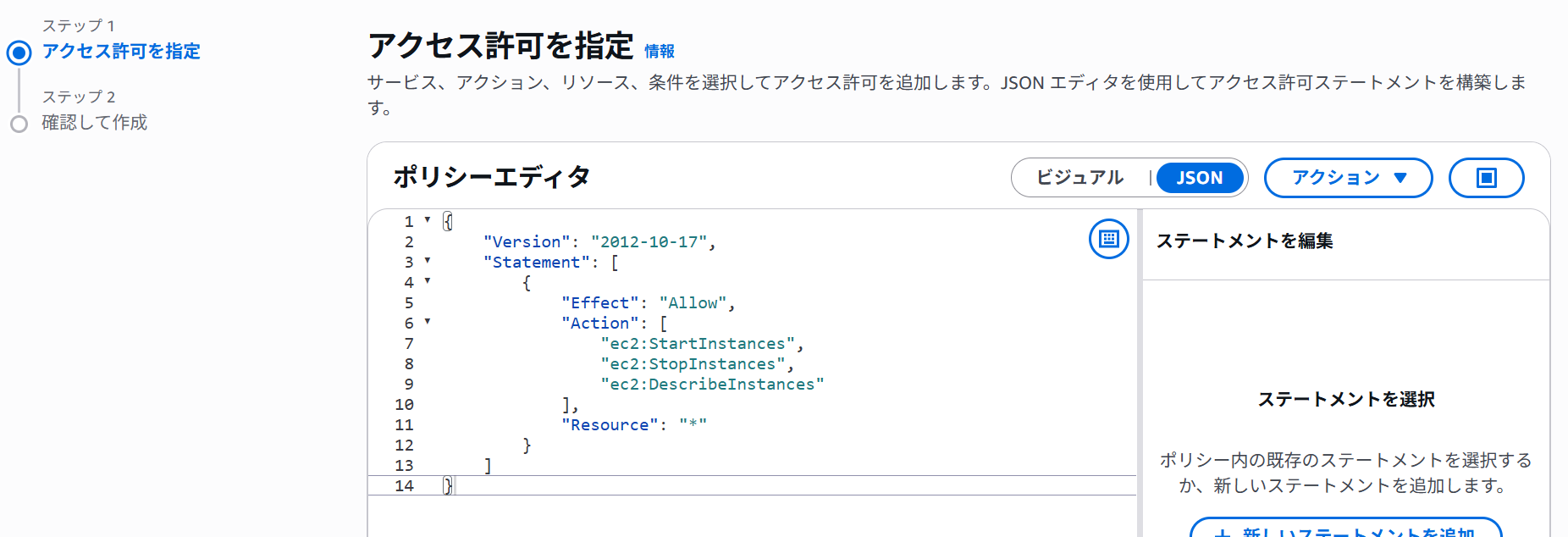
Task: Click 確認して作成 step label
Action: pyautogui.click(x=95, y=123)
